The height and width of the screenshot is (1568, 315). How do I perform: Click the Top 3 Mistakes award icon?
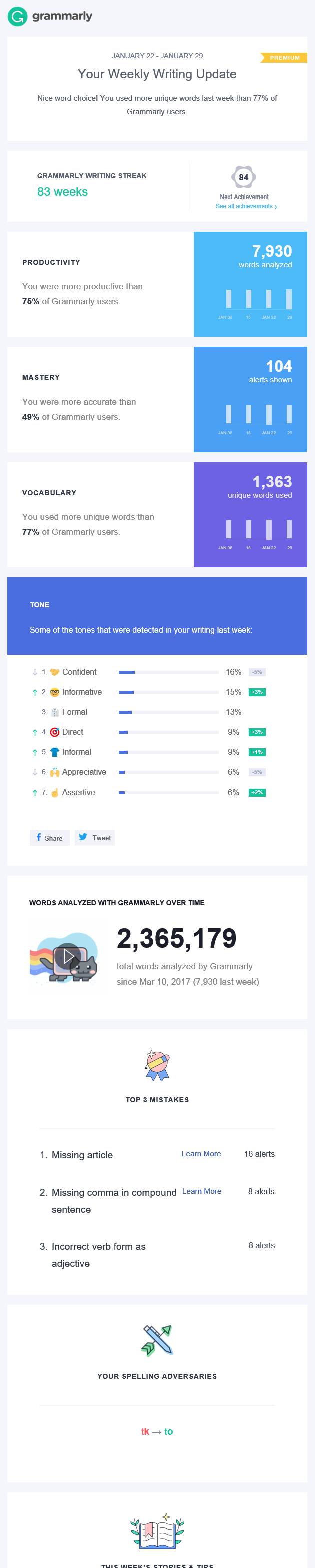(157, 1065)
